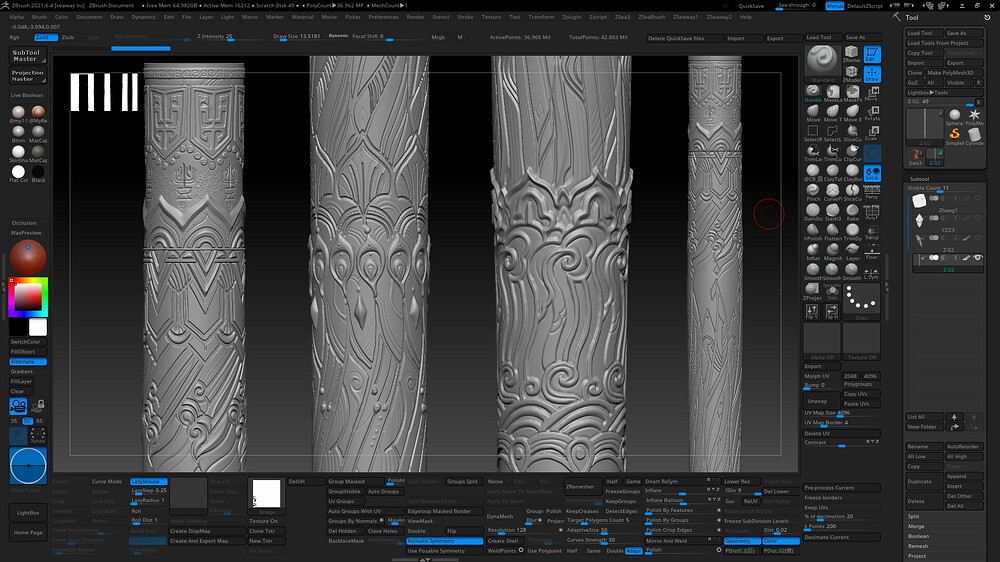1000x562 pixels.
Task: Click the white texture Image thumbnail
Action: (266, 493)
